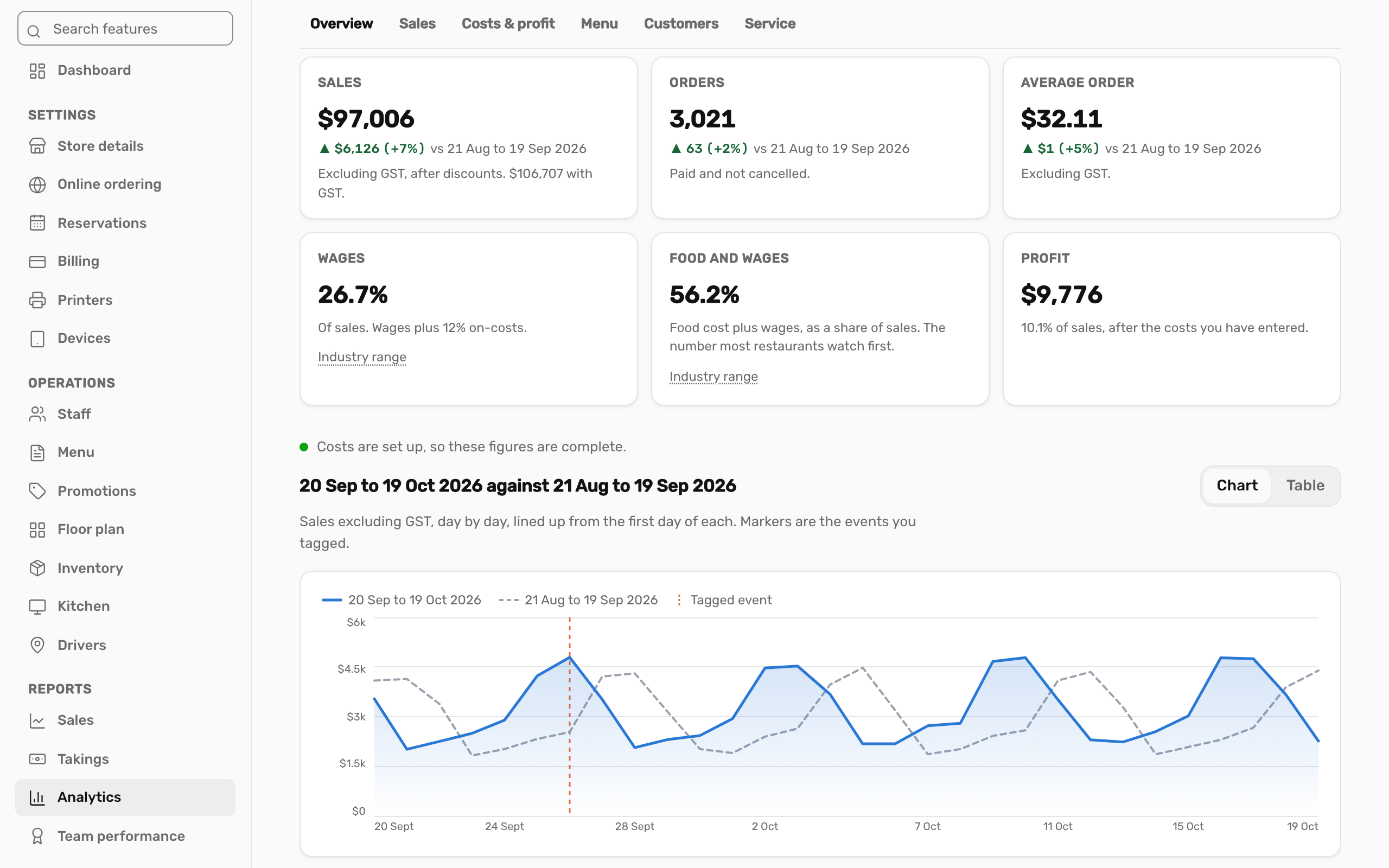Go to Costs & profit tab

coord(508,23)
